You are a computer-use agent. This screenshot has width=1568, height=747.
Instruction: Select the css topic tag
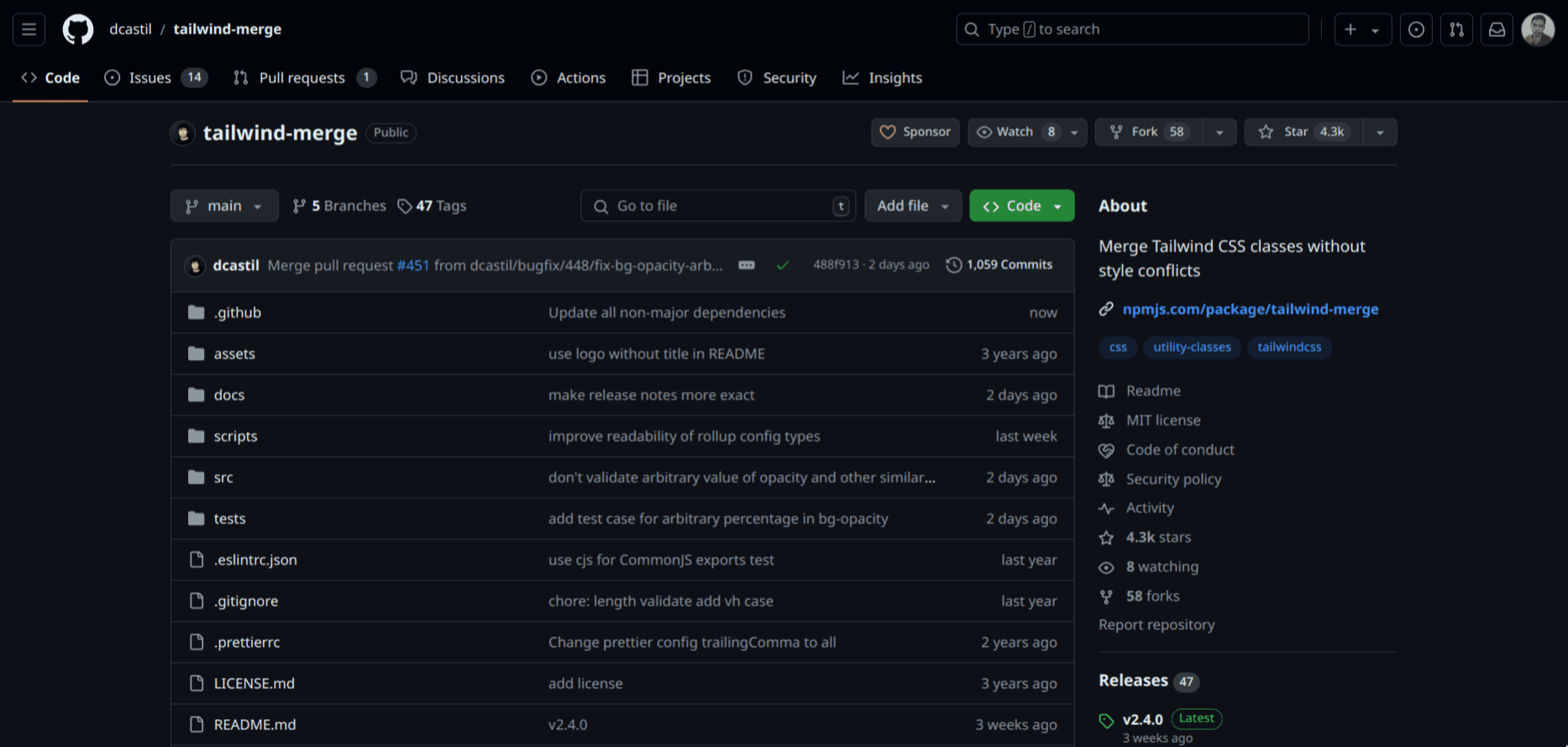click(1118, 347)
